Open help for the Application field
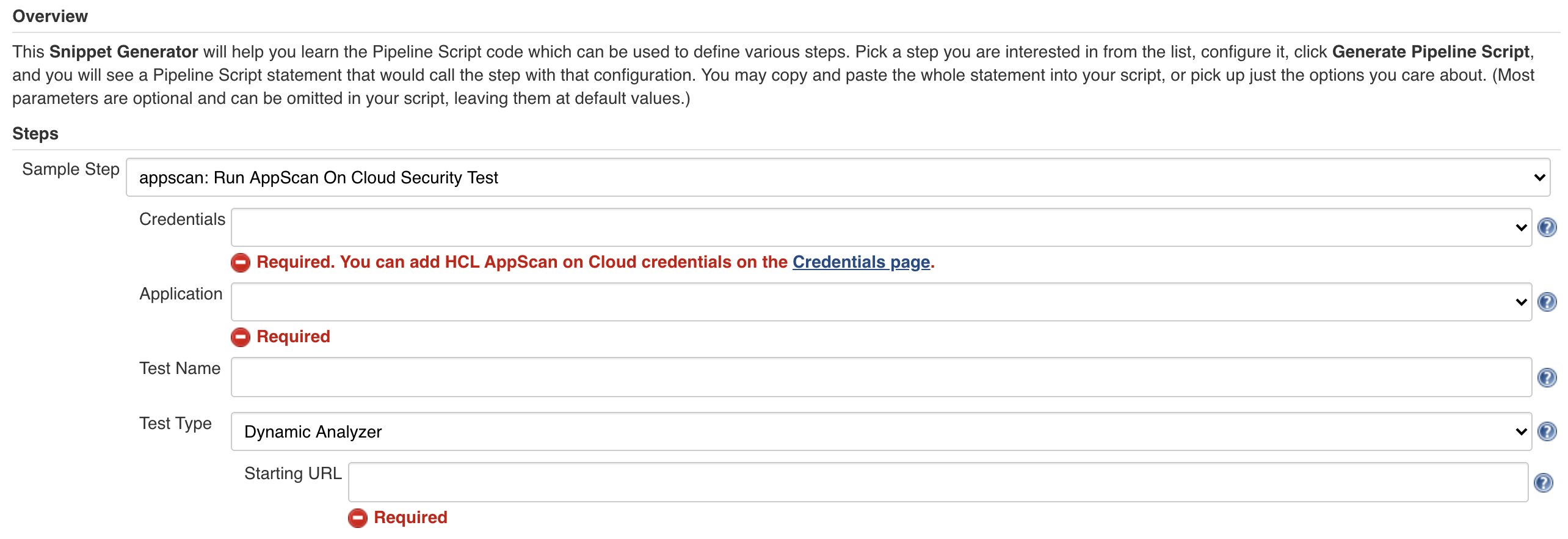The image size is (1568, 539). click(x=1547, y=302)
